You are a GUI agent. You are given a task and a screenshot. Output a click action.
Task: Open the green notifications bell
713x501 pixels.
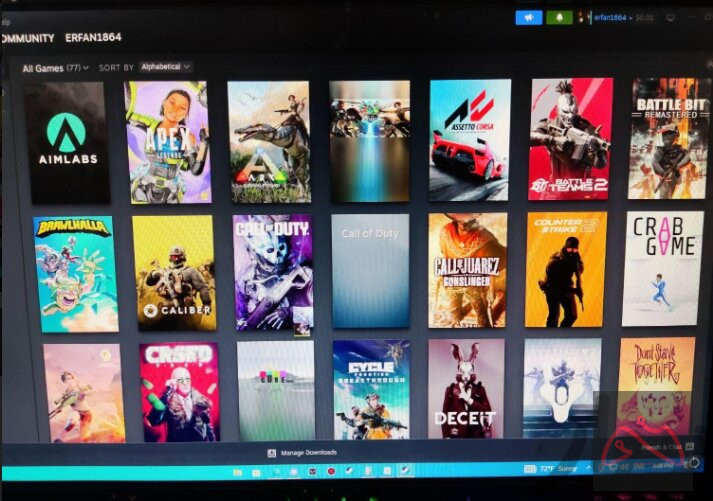click(558, 17)
